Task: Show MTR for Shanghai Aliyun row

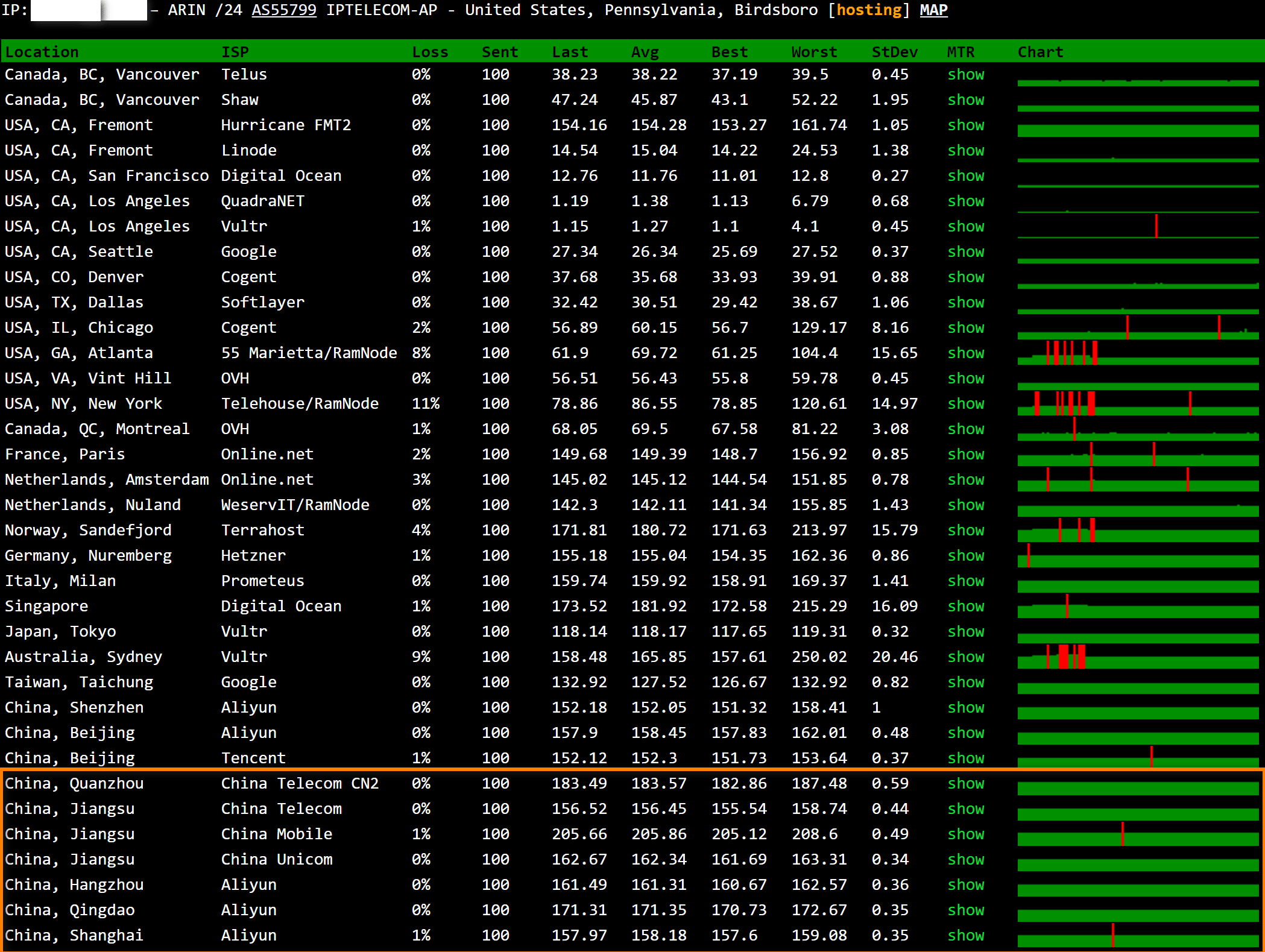Action: coord(965,935)
